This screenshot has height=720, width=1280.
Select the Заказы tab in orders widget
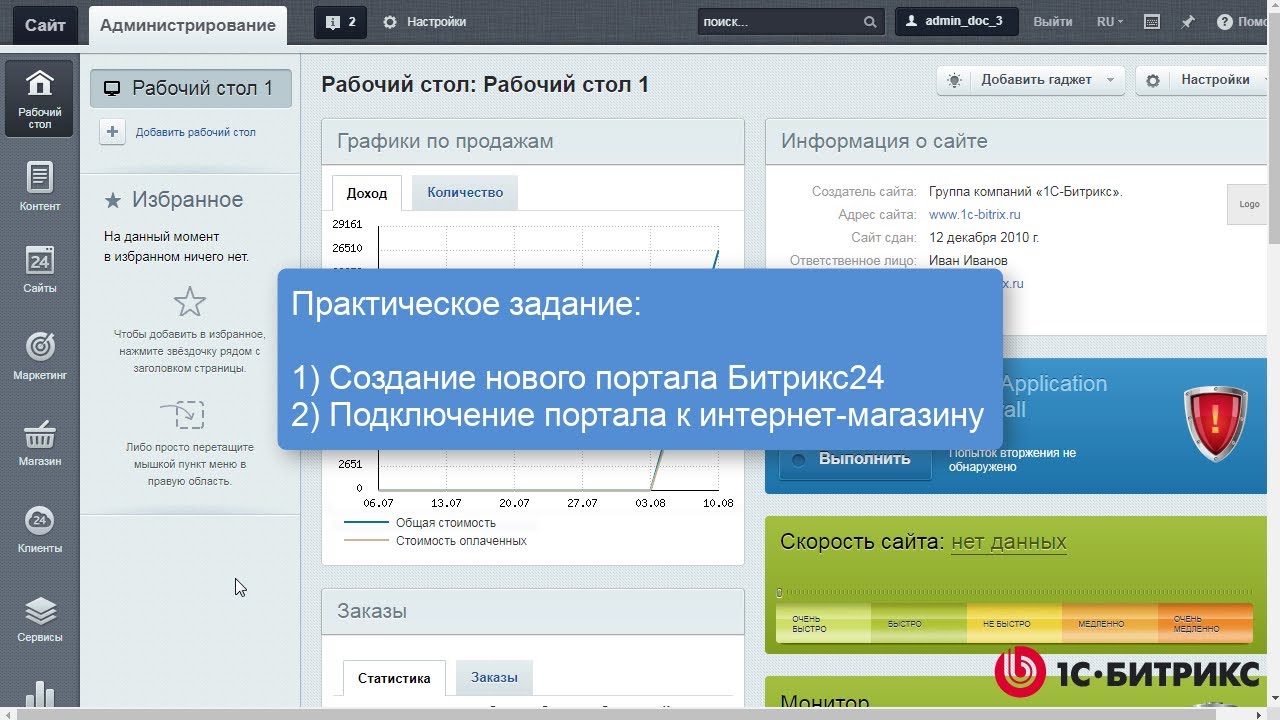[x=495, y=678]
